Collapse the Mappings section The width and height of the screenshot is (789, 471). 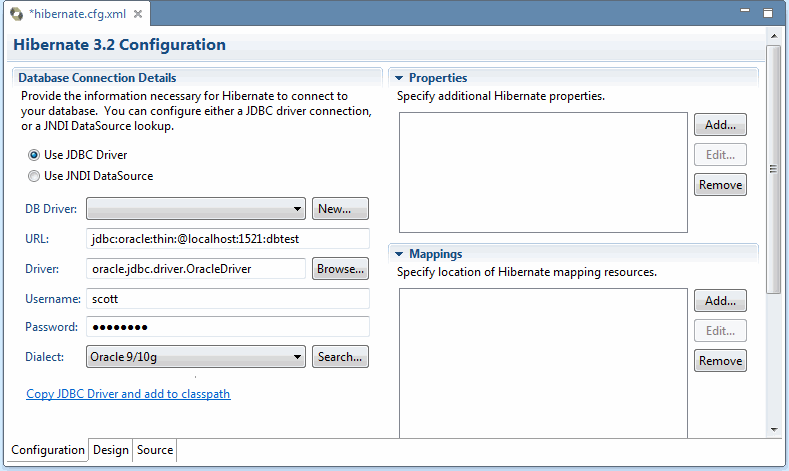pyautogui.click(x=399, y=255)
